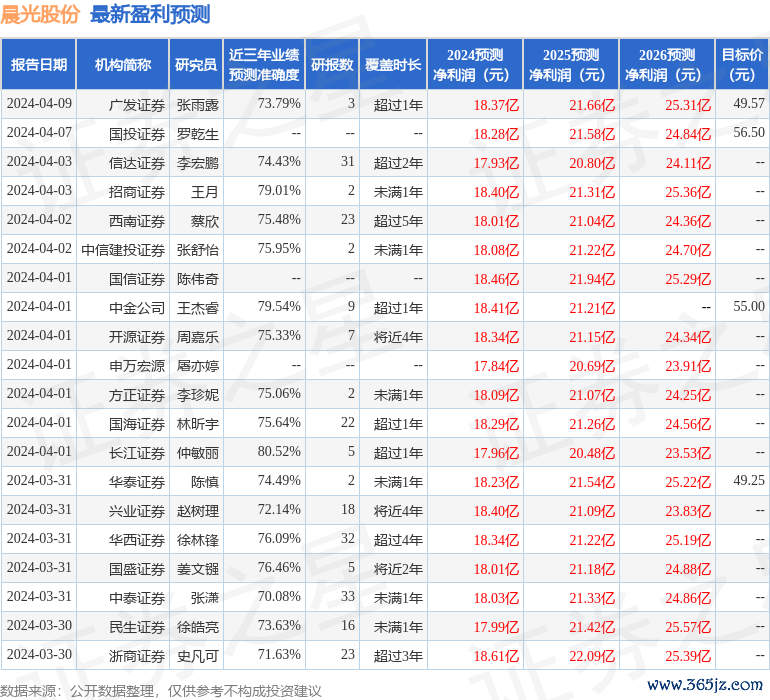Click the 目标价 column header
Viewport: 770px width, 700px height.
tap(742, 64)
